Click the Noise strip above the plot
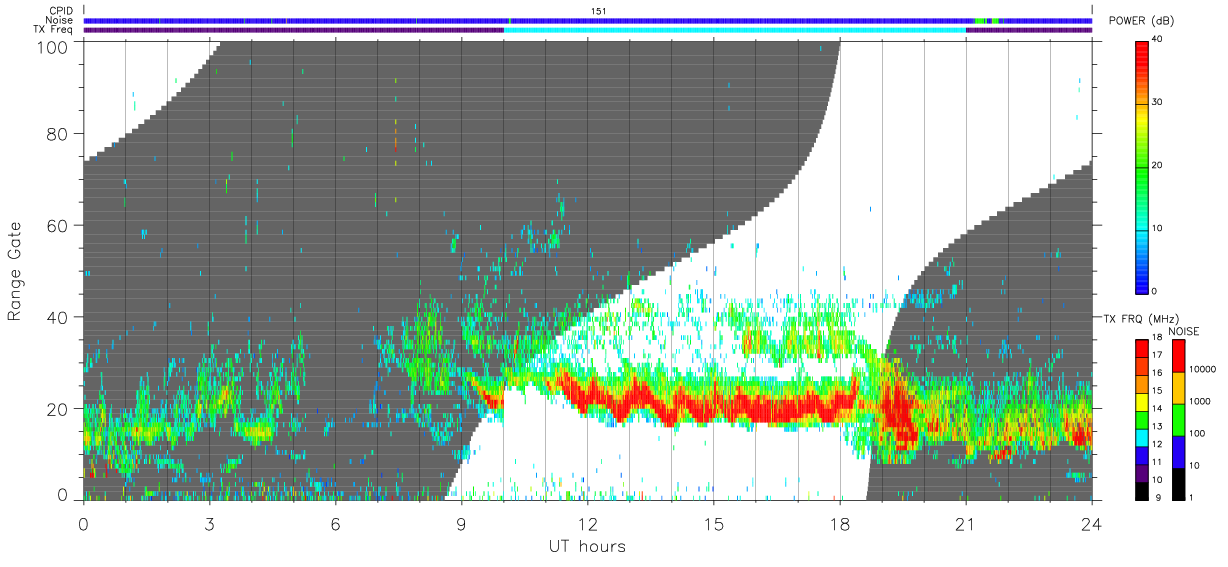1228x567 pixels. click(588, 20)
